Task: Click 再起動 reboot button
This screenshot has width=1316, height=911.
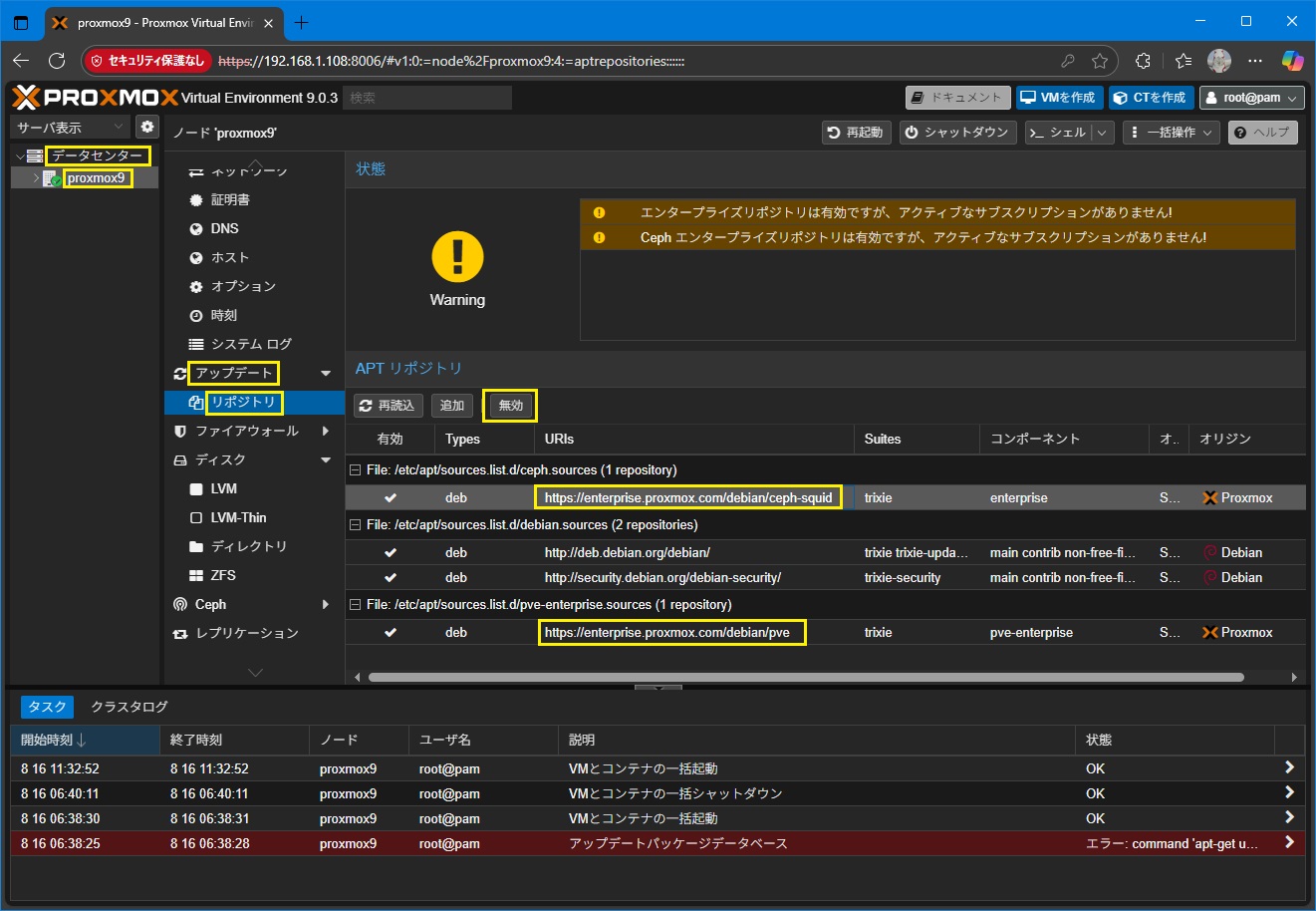Action: pos(857,133)
